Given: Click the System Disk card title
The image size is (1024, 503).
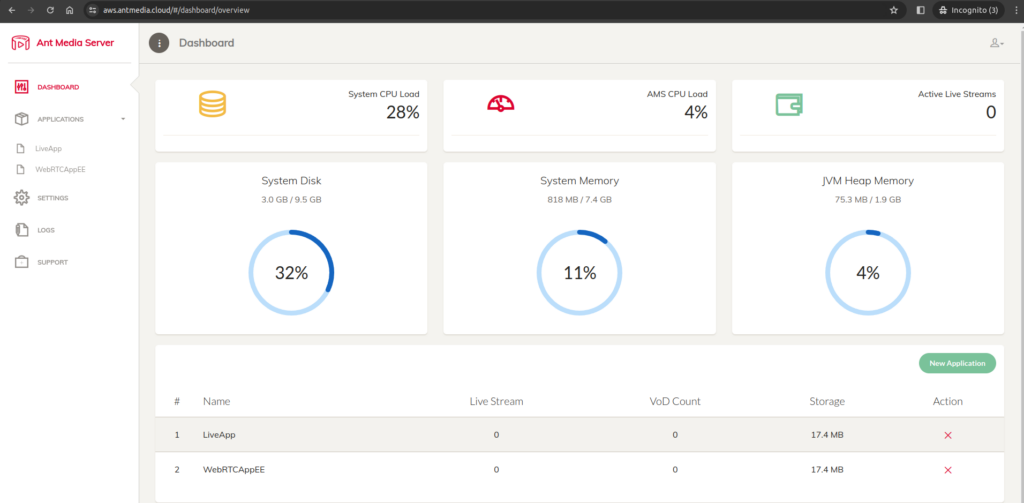Looking at the screenshot, I should tap(291, 181).
